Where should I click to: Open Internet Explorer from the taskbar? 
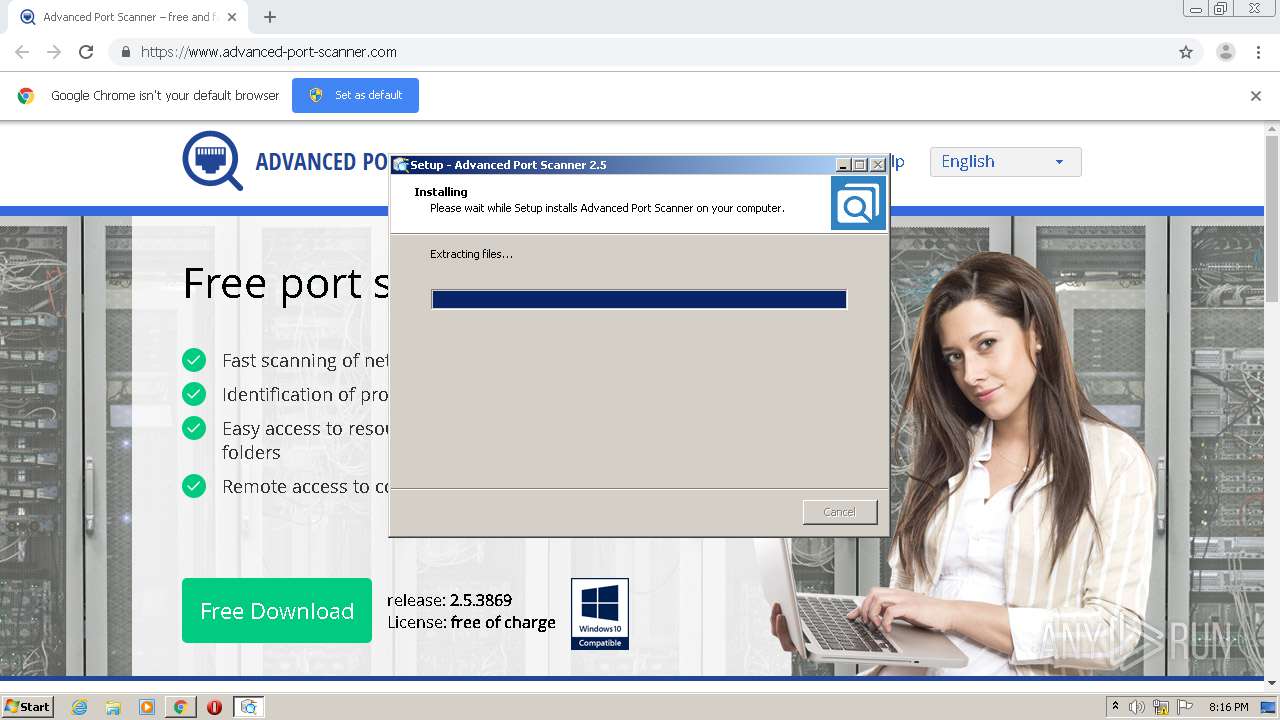pos(80,707)
